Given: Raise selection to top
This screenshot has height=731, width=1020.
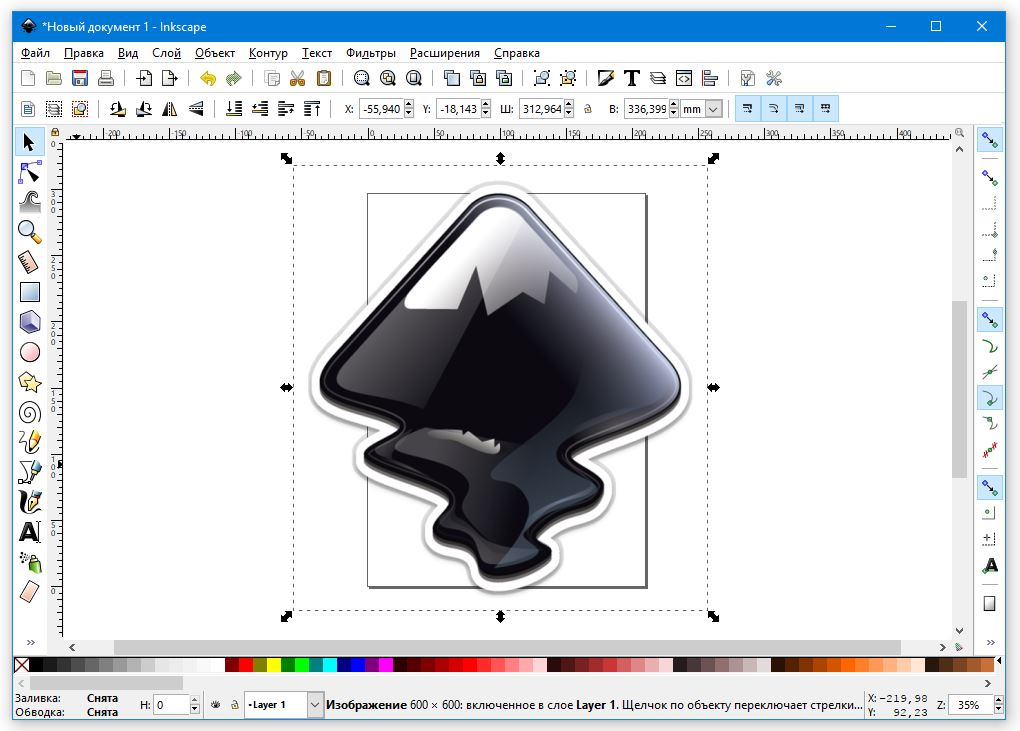Looking at the screenshot, I should (312, 109).
